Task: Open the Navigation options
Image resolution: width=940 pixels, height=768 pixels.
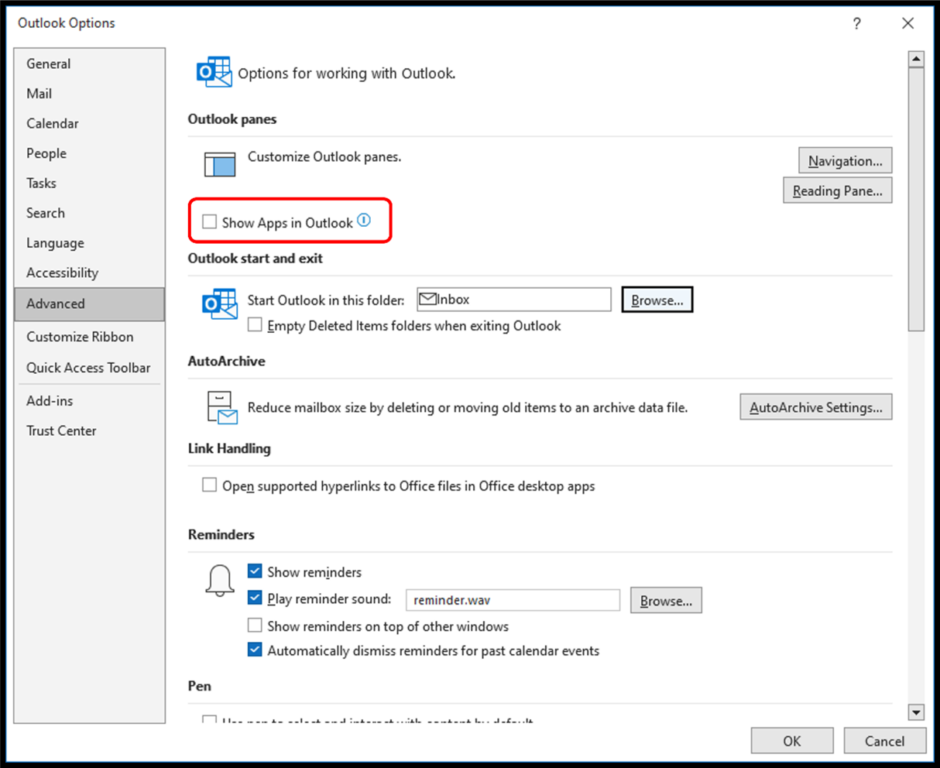Action: pyautogui.click(x=844, y=160)
